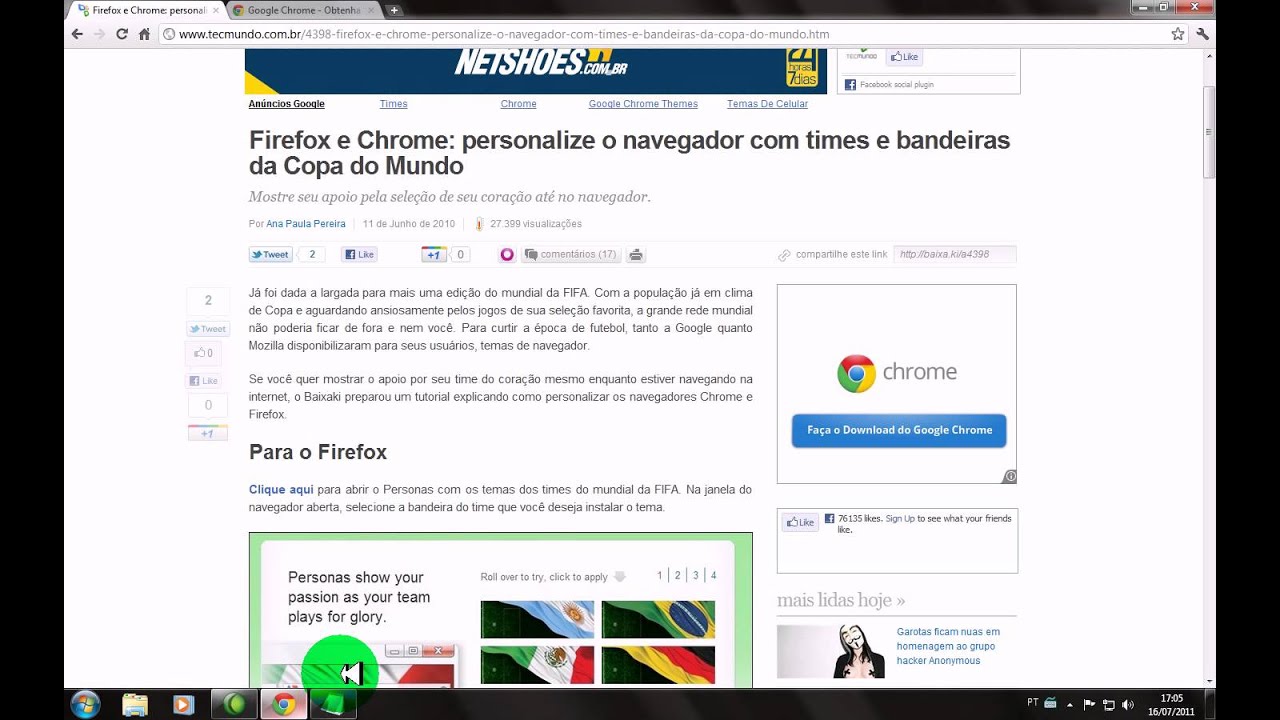Open Google Chrome Themes ad link
1280x720 pixels.
coord(643,104)
